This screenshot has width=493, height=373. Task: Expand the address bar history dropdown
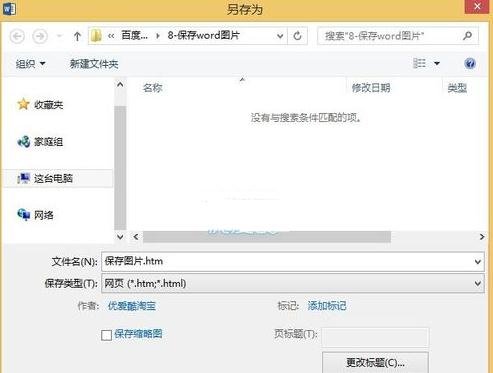pos(280,36)
